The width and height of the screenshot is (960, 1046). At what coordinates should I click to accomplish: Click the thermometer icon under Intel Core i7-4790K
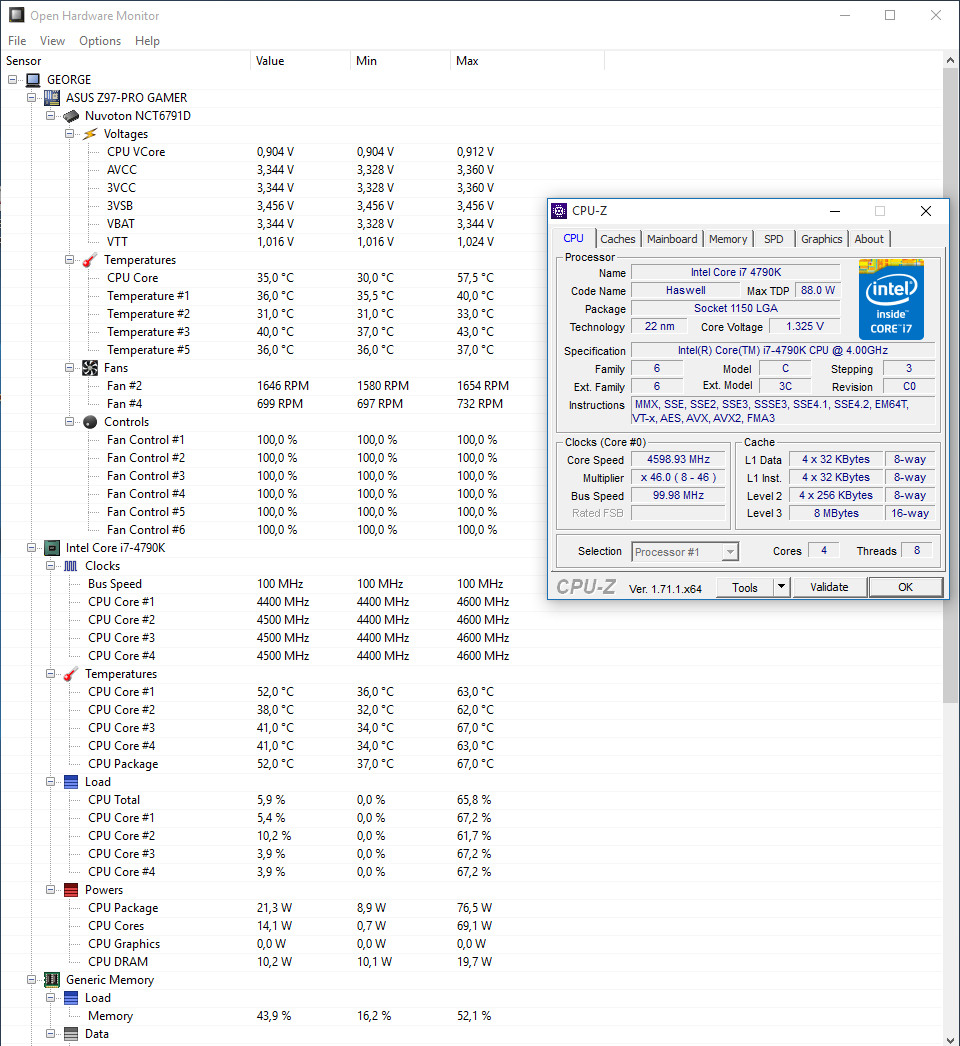point(71,674)
